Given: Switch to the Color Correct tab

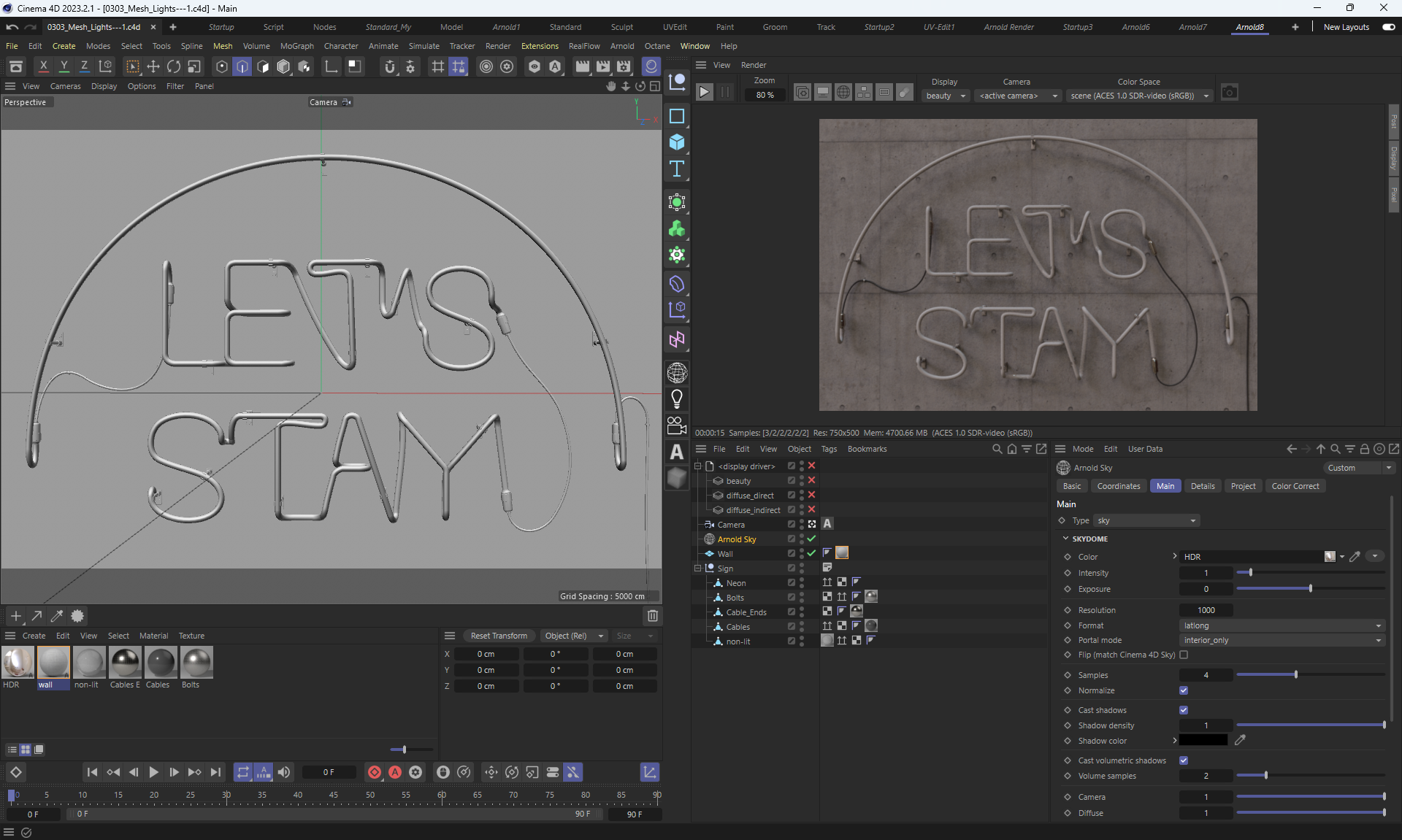Looking at the screenshot, I should [1295, 486].
